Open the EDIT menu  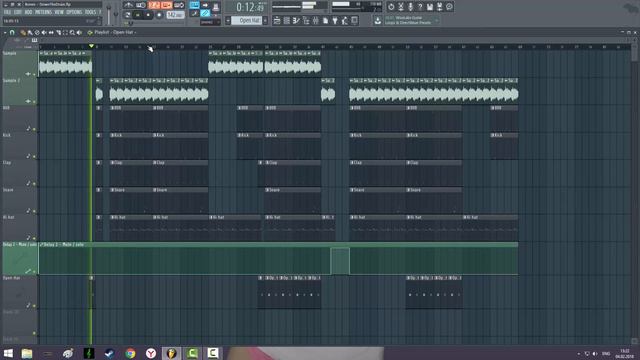[x=18, y=12]
